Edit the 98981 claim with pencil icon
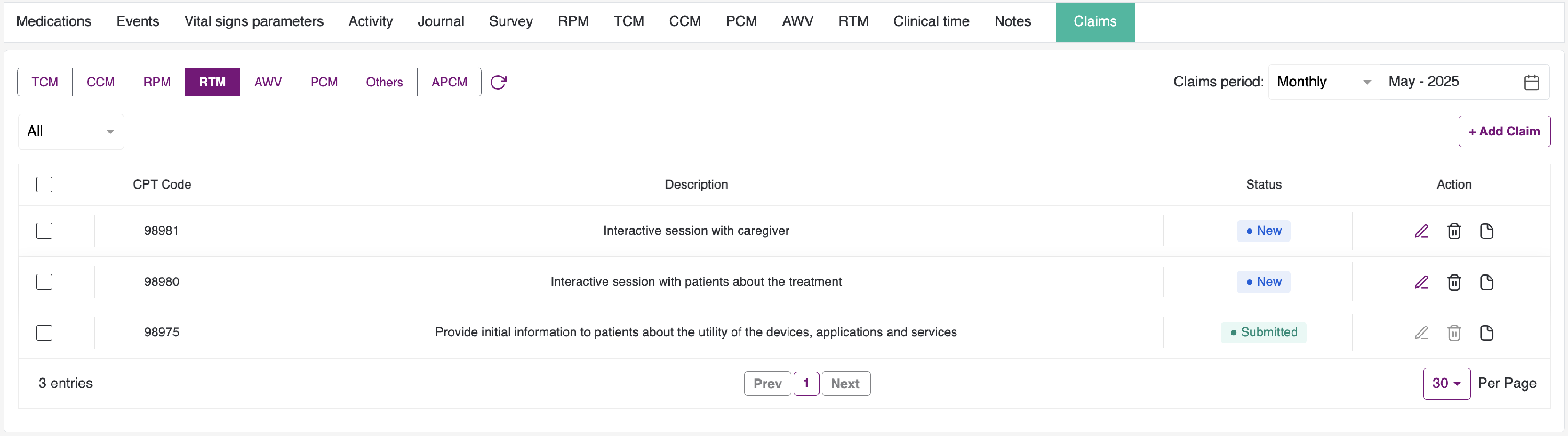This screenshot has height=436, width=1568. (x=1421, y=232)
